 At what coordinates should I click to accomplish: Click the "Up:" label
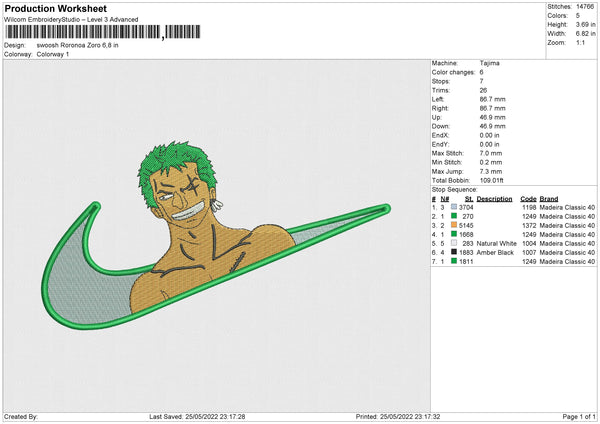(437, 117)
